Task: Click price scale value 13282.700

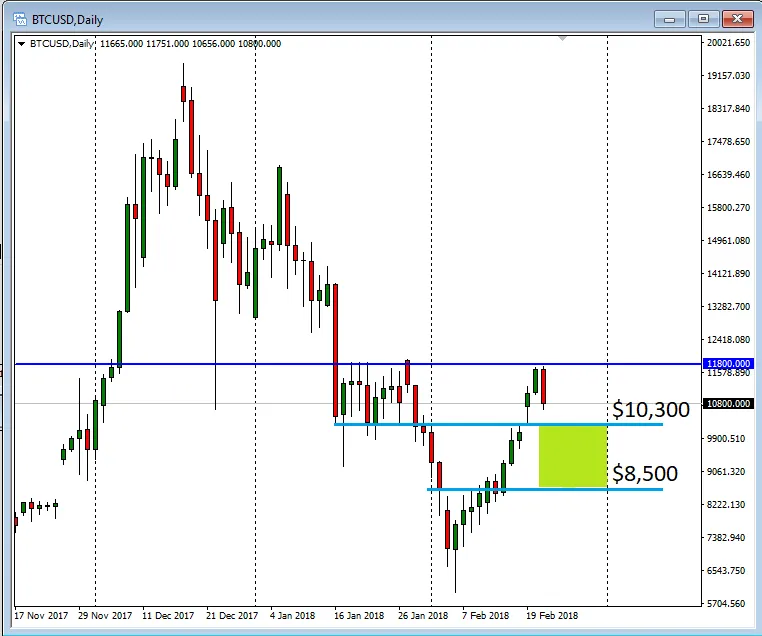Action: click(728, 307)
